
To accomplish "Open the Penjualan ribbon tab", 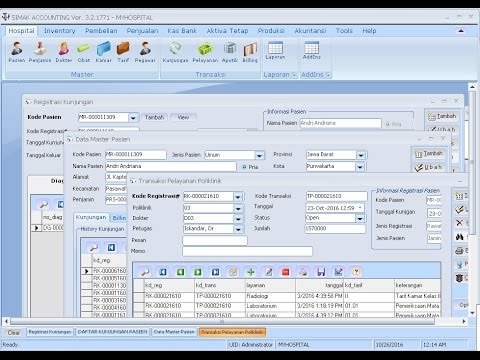I will [142, 31].
